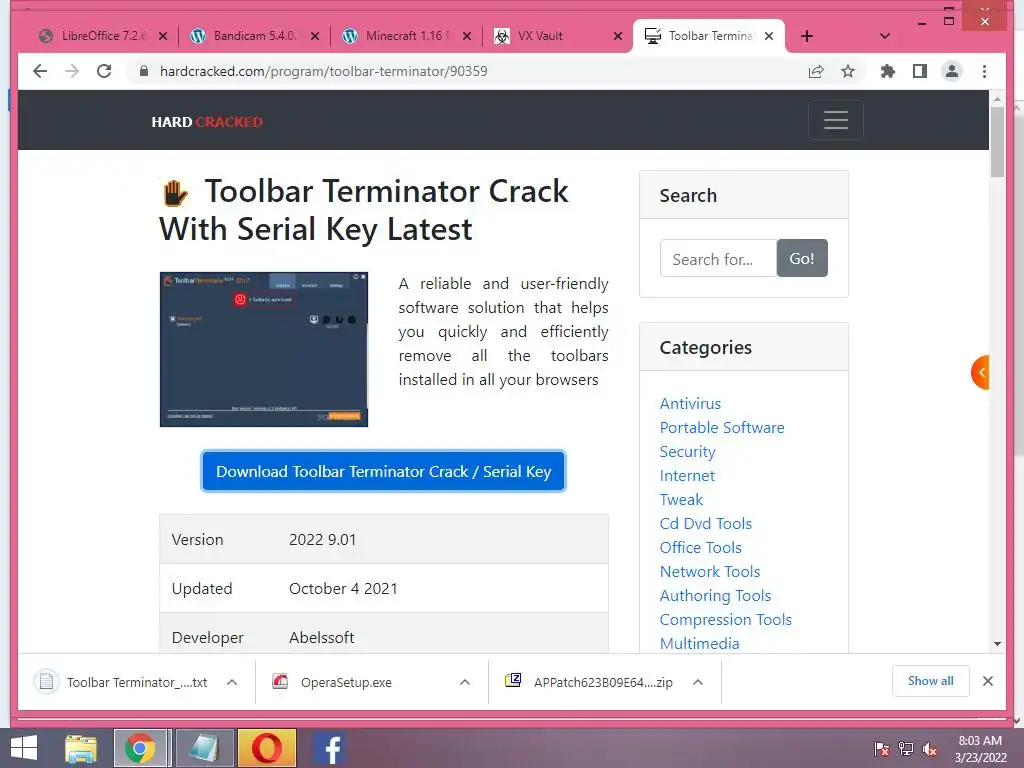Toggle the browser side panel
The height and width of the screenshot is (768, 1024).
pos(920,71)
